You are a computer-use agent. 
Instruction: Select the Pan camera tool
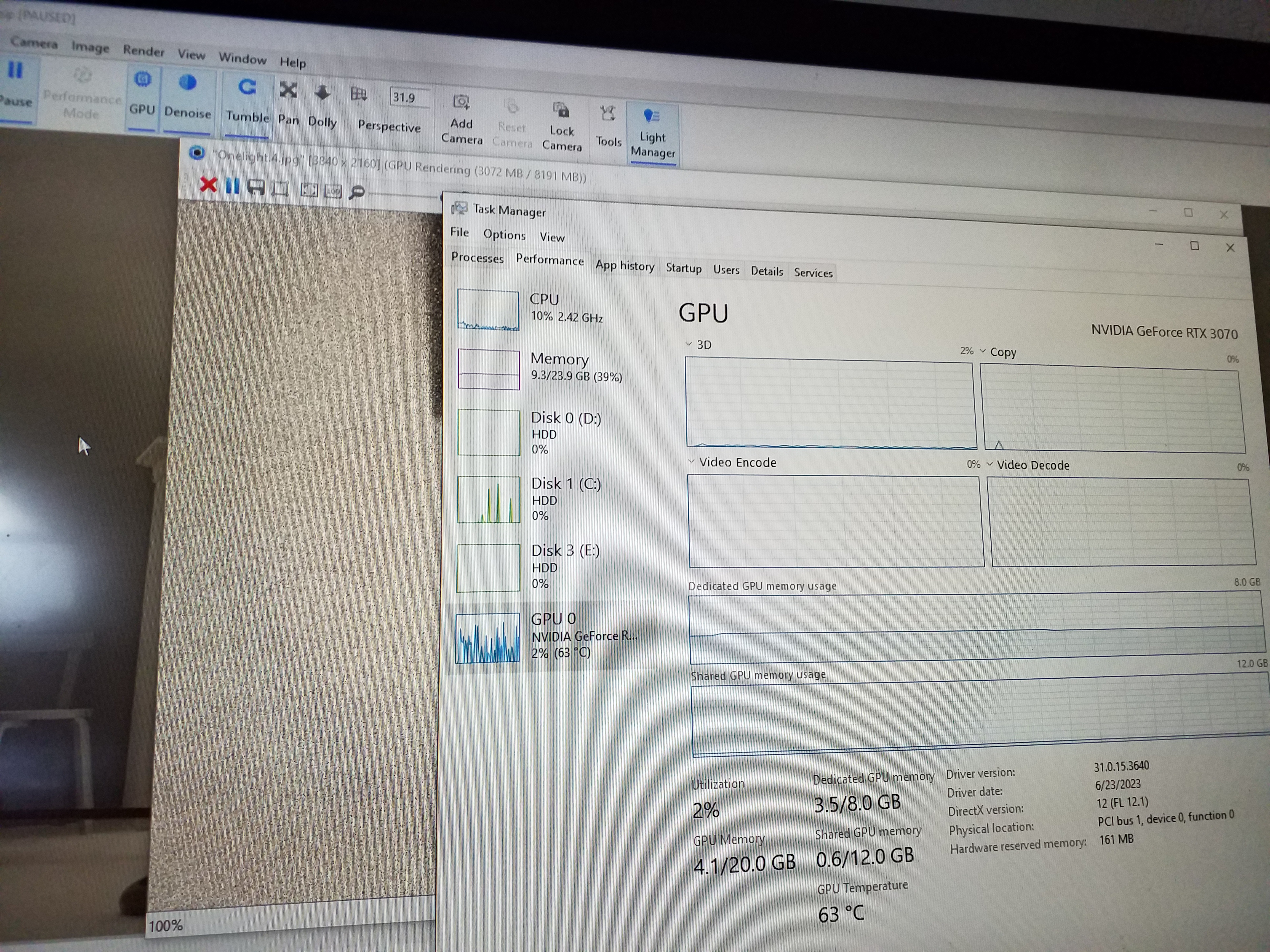pyautogui.click(x=288, y=104)
